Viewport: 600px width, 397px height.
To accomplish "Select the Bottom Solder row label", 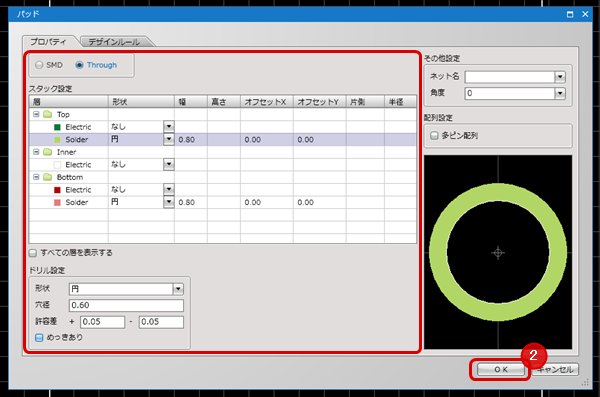I will pyautogui.click(x=77, y=203).
